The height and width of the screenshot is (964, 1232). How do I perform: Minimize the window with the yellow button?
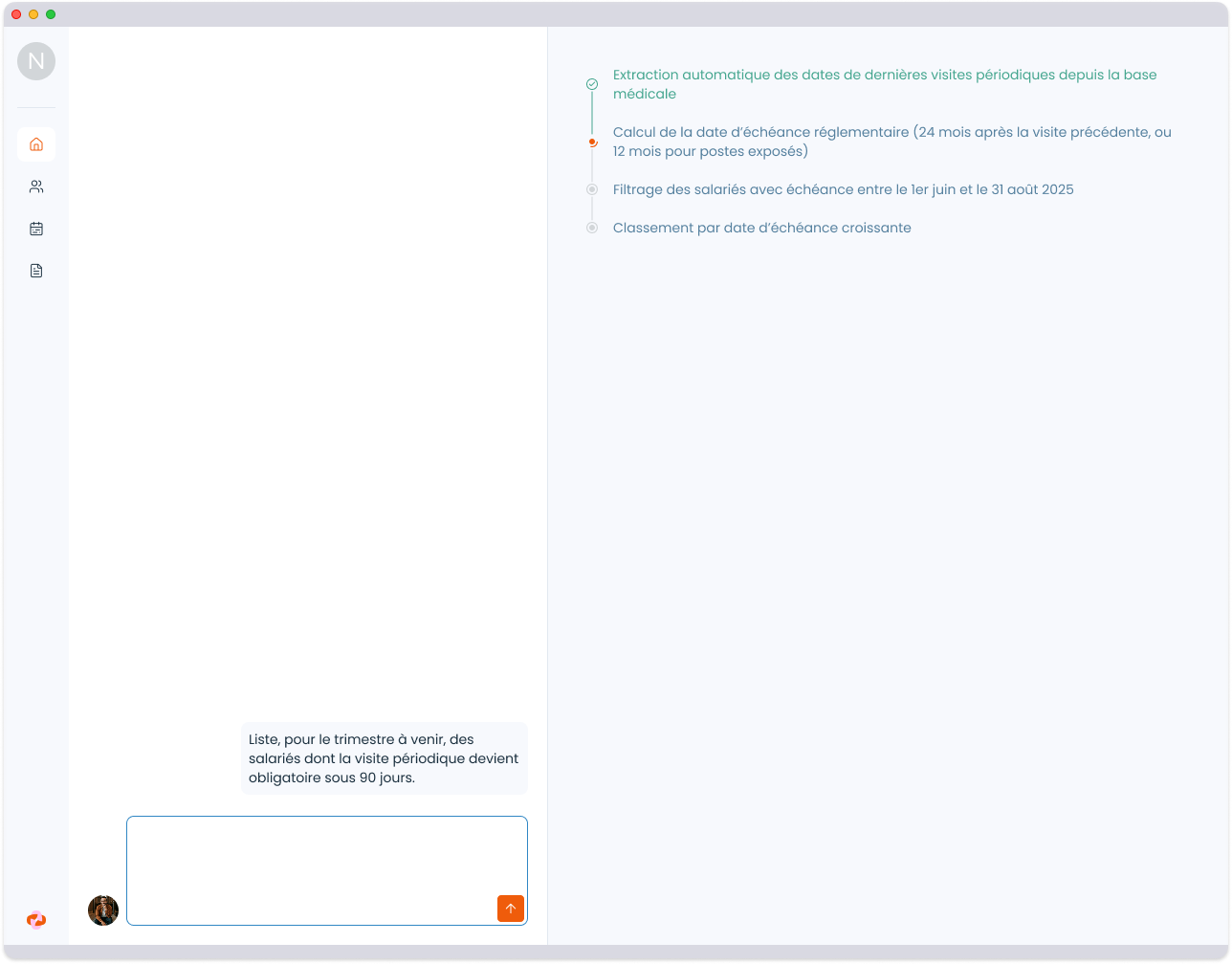(x=33, y=14)
